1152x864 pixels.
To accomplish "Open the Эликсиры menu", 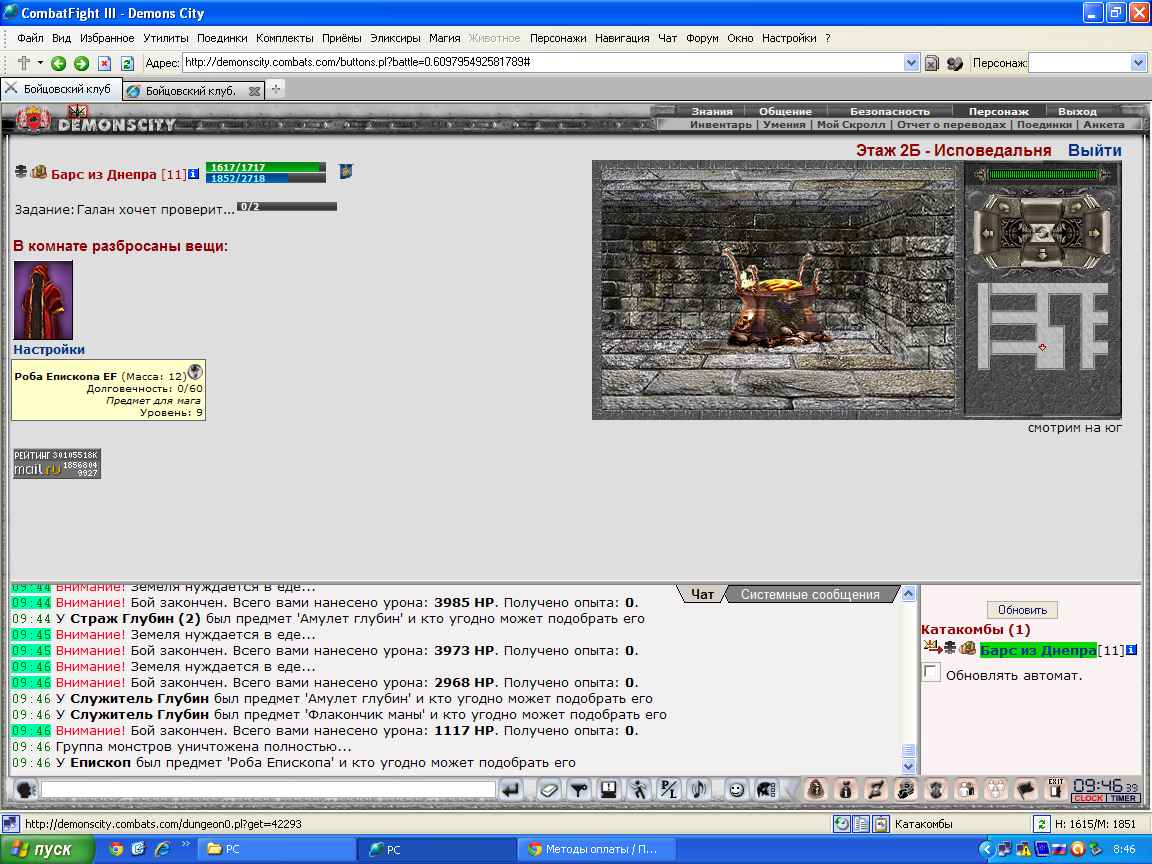I will pos(395,38).
